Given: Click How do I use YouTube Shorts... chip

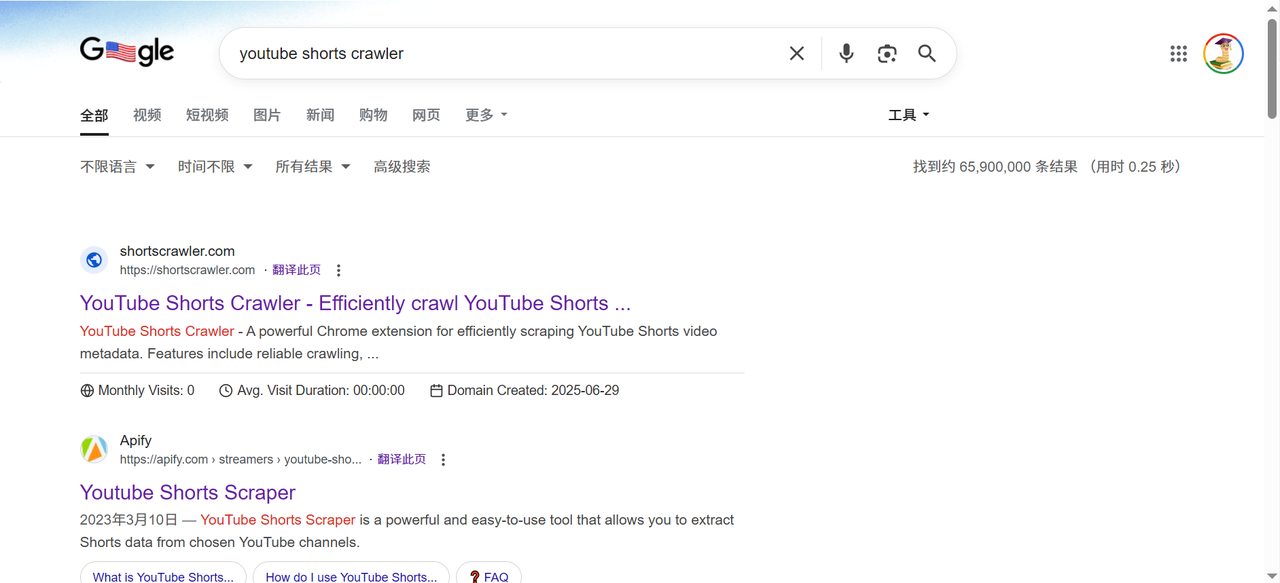Looking at the screenshot, I should point(351,577).
